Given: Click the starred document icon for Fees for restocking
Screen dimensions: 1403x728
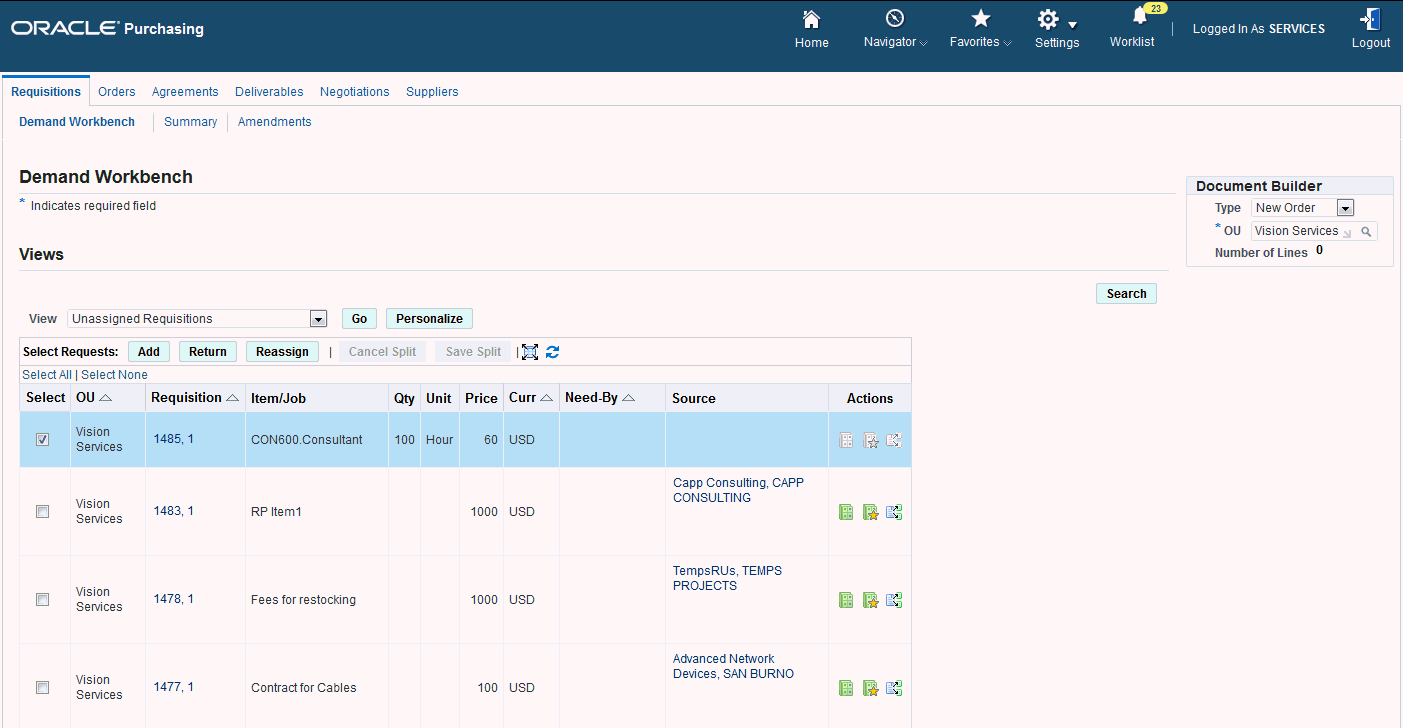Looking at the screenshot, I should click(870, 600).
